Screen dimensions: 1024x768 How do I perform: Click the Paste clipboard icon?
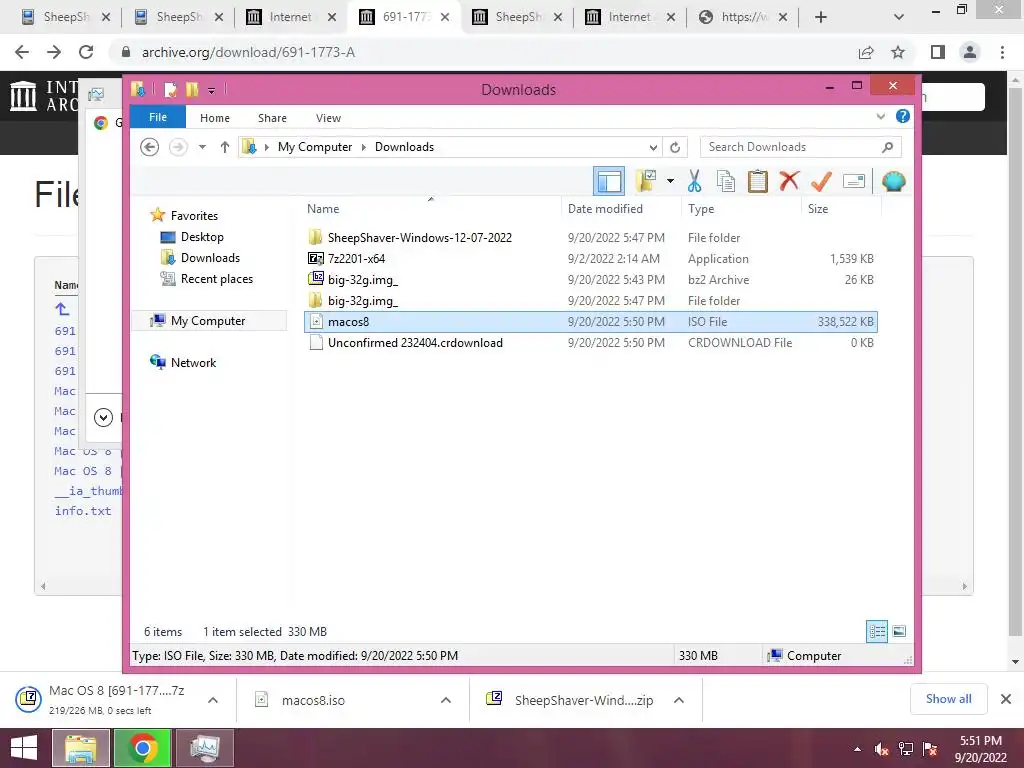pos(758,182)
